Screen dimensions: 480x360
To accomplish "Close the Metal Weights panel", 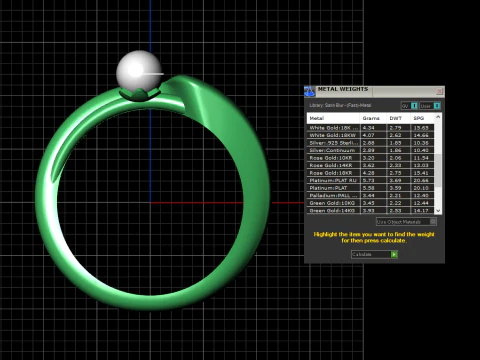I will click(440, 91).
